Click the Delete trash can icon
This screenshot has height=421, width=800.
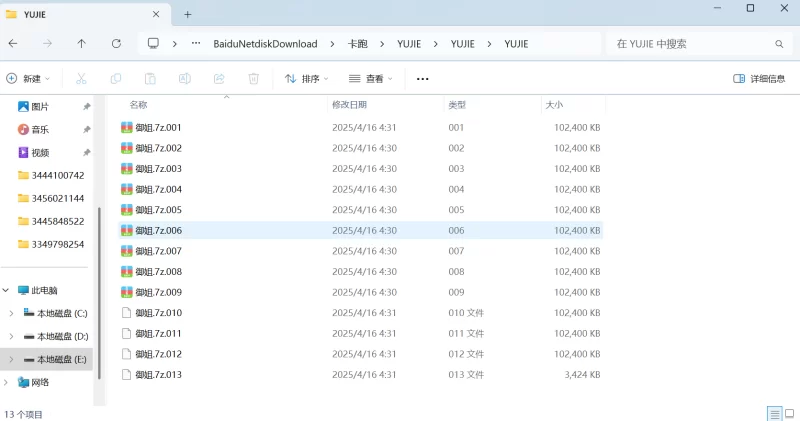tap(254, 79)
